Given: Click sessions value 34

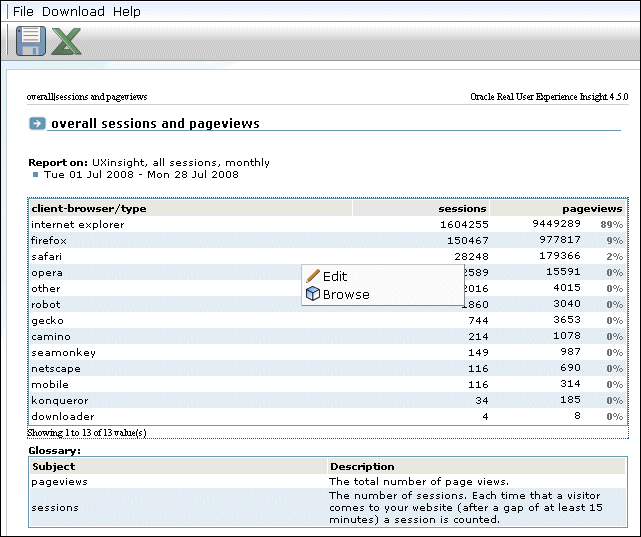Looking at the screenshot, I should pyautogui.click(x=482, y=400).
